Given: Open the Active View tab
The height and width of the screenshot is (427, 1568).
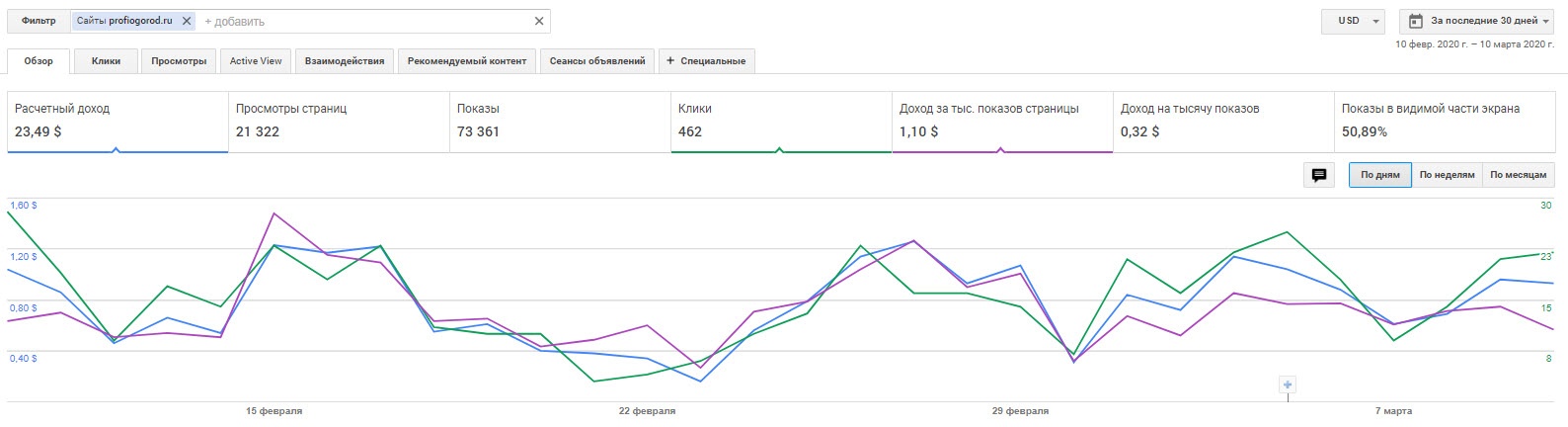Looking at the screenshot, I should click(256, 61).
